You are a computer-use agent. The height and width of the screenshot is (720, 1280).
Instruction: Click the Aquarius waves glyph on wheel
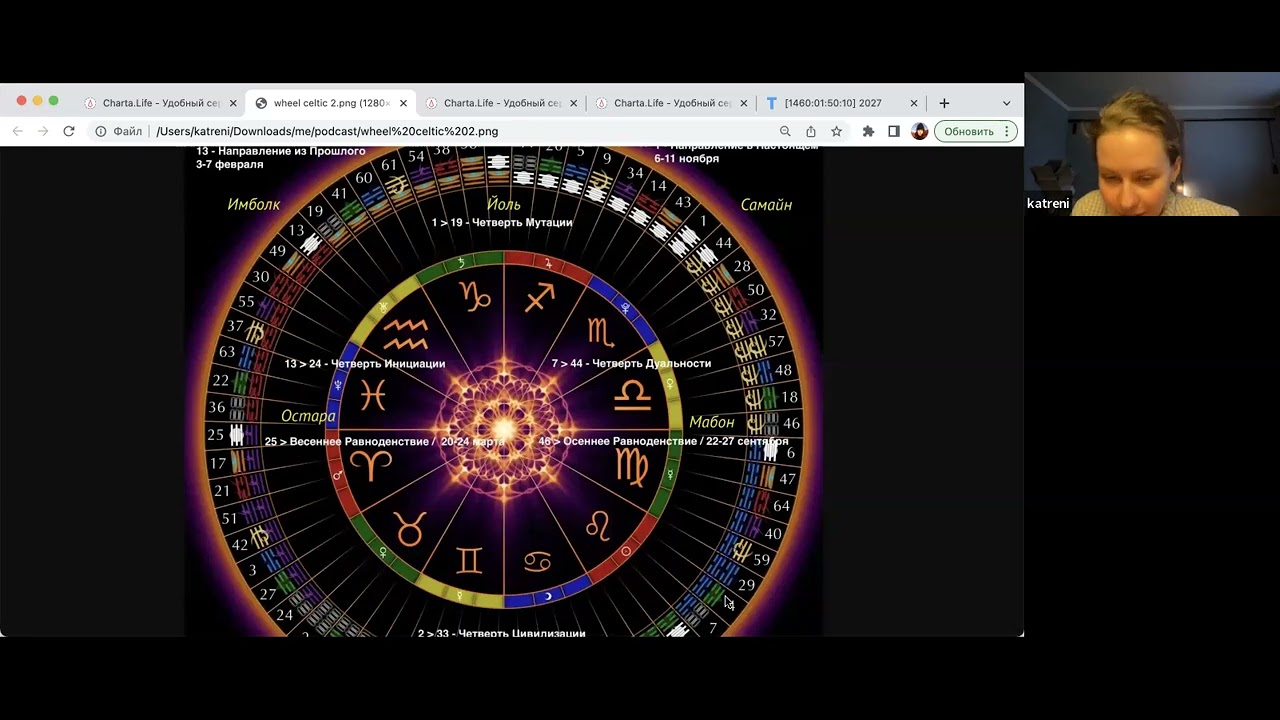point(406,334)
